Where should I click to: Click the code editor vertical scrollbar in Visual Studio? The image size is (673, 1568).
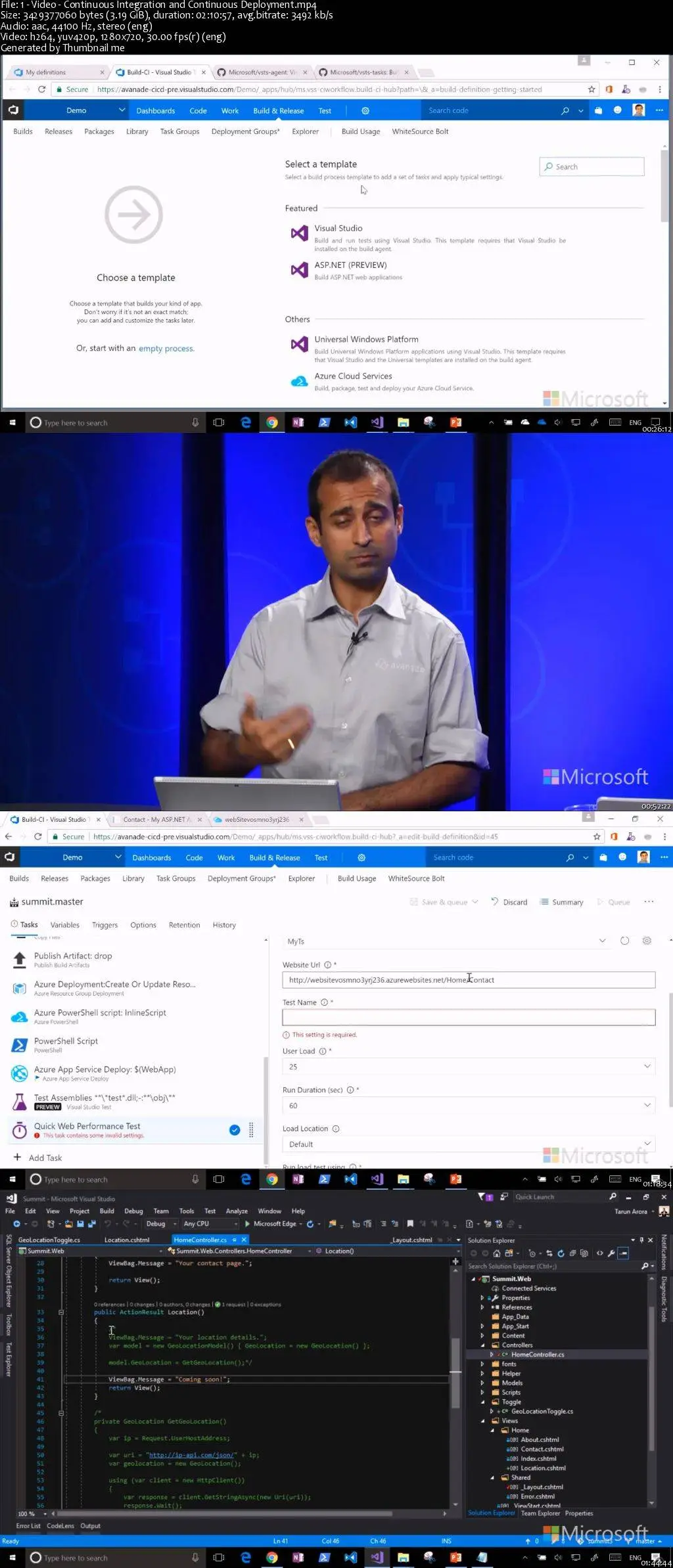(x=455, y=1373)
